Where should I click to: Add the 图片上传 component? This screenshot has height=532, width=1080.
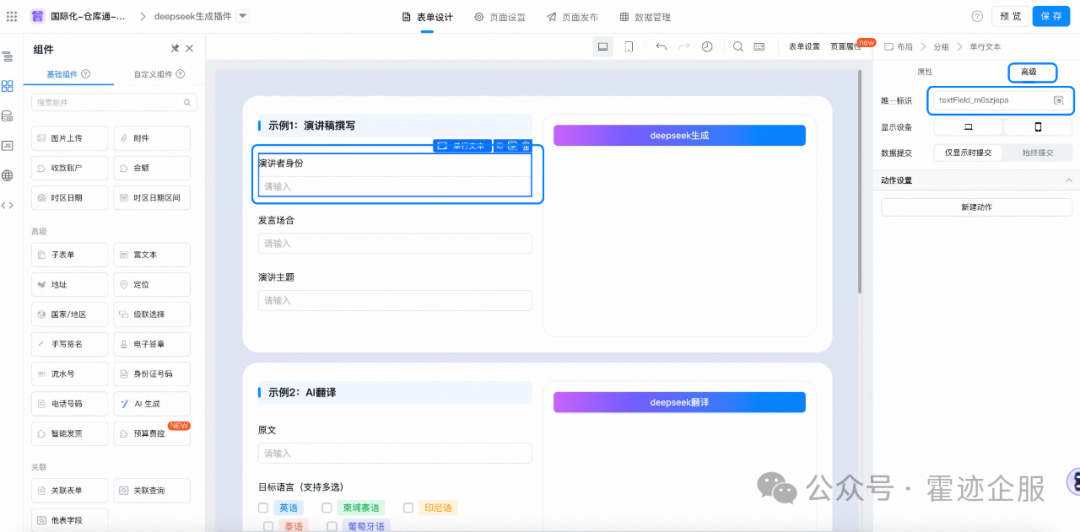pyautogui.click(x=70, y=138)
